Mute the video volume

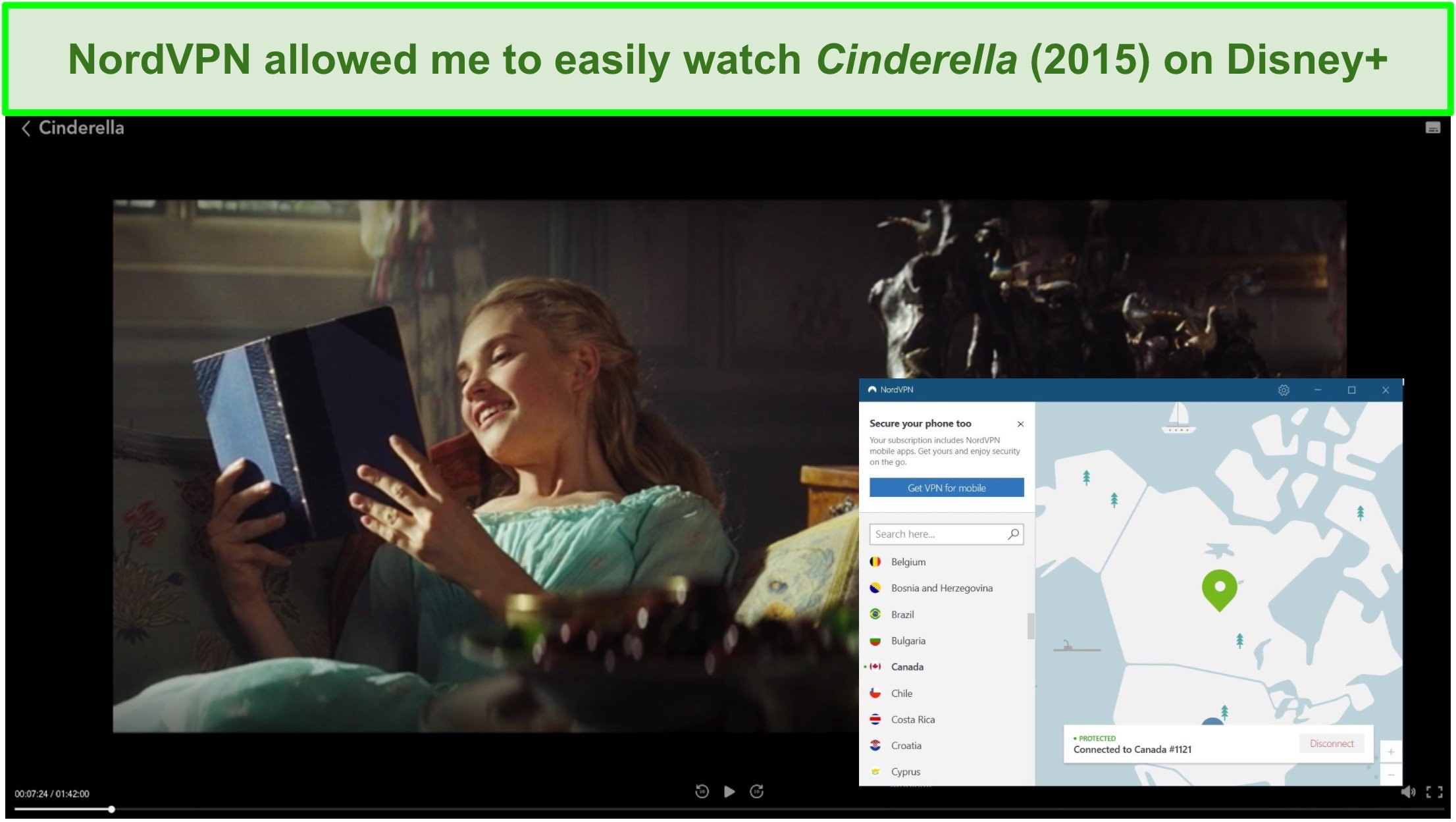(x=1408, y=792)
